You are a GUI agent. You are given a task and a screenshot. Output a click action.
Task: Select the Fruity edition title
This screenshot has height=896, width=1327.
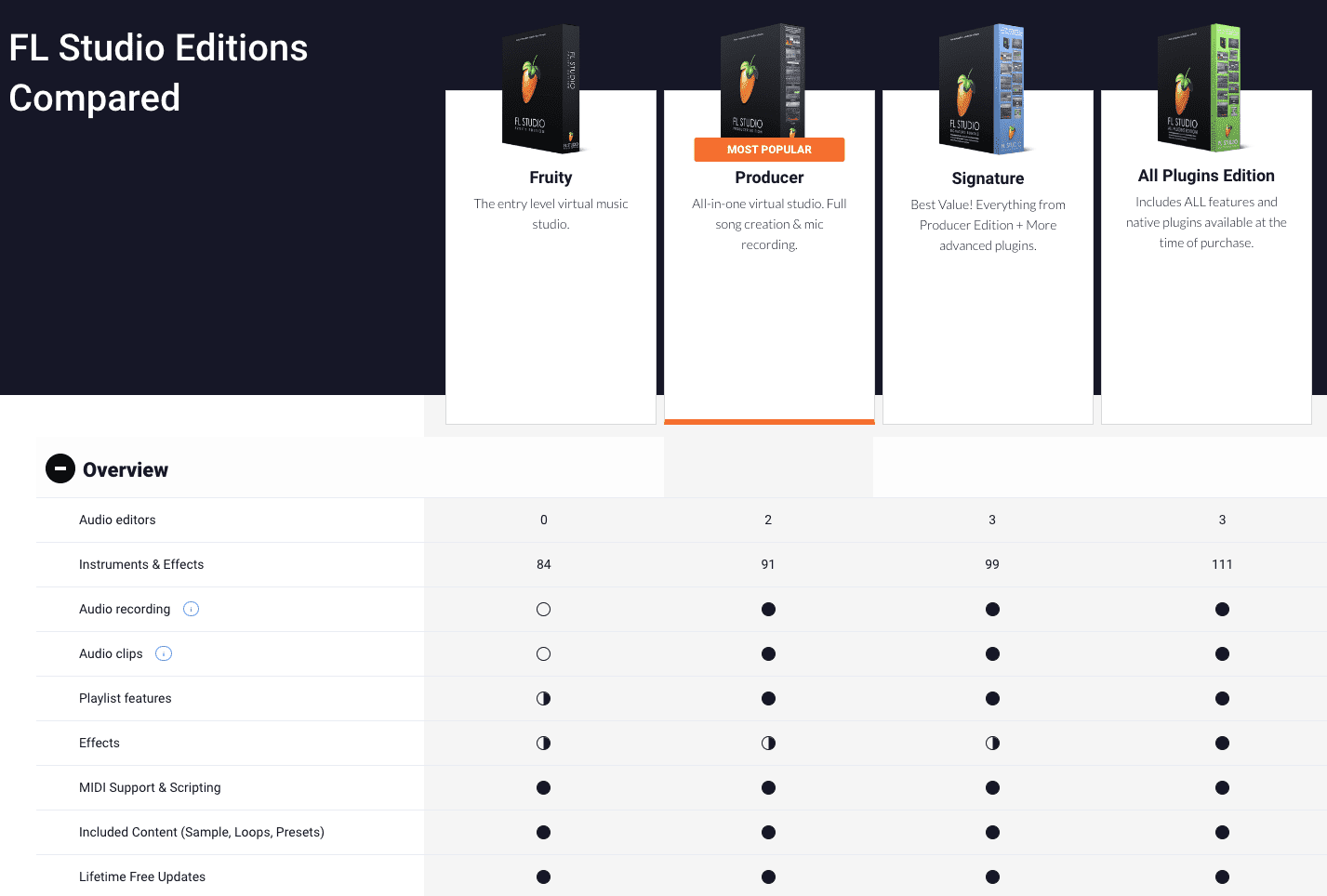551,178
